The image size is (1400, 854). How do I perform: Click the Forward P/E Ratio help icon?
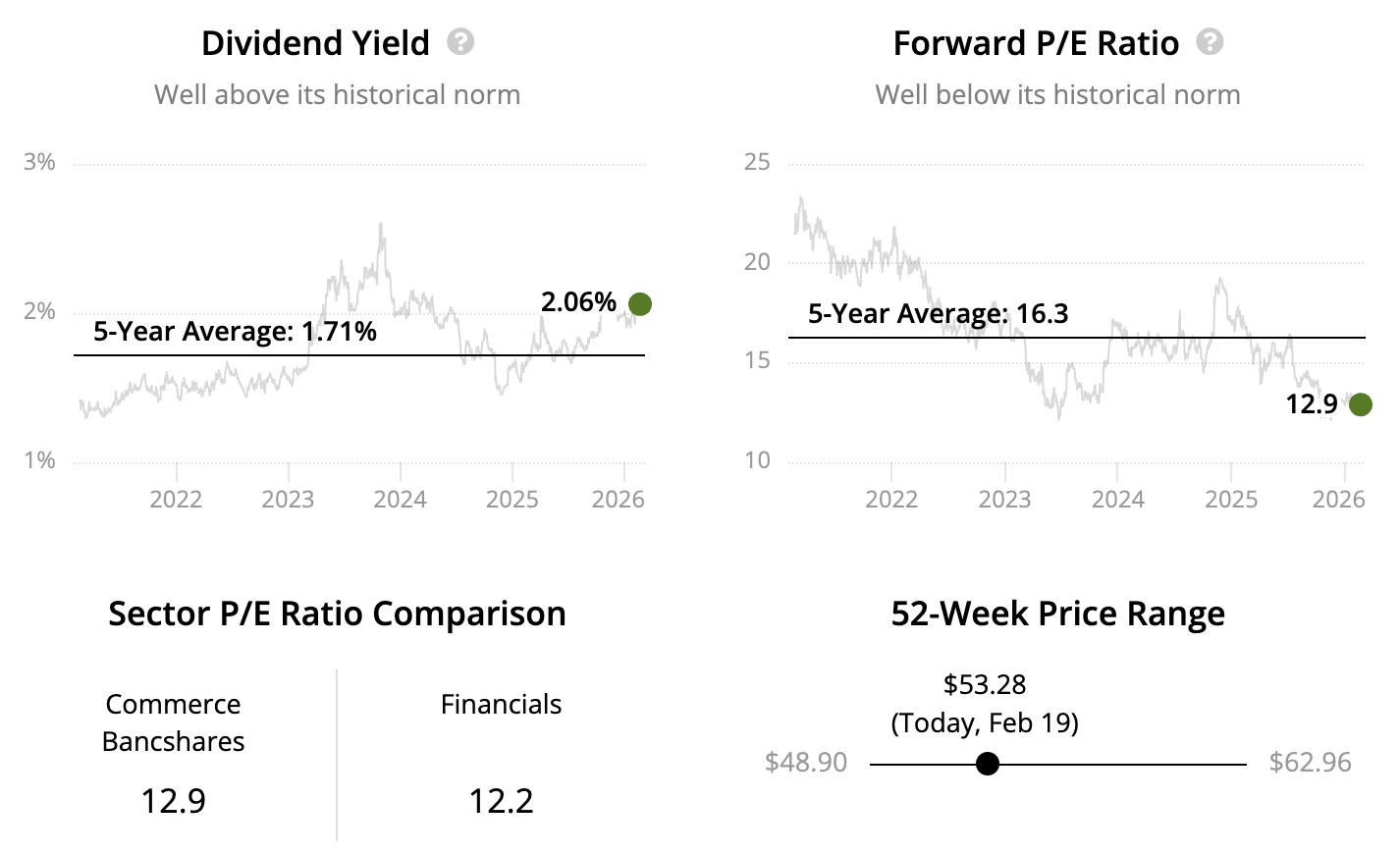pos(1210,42)
